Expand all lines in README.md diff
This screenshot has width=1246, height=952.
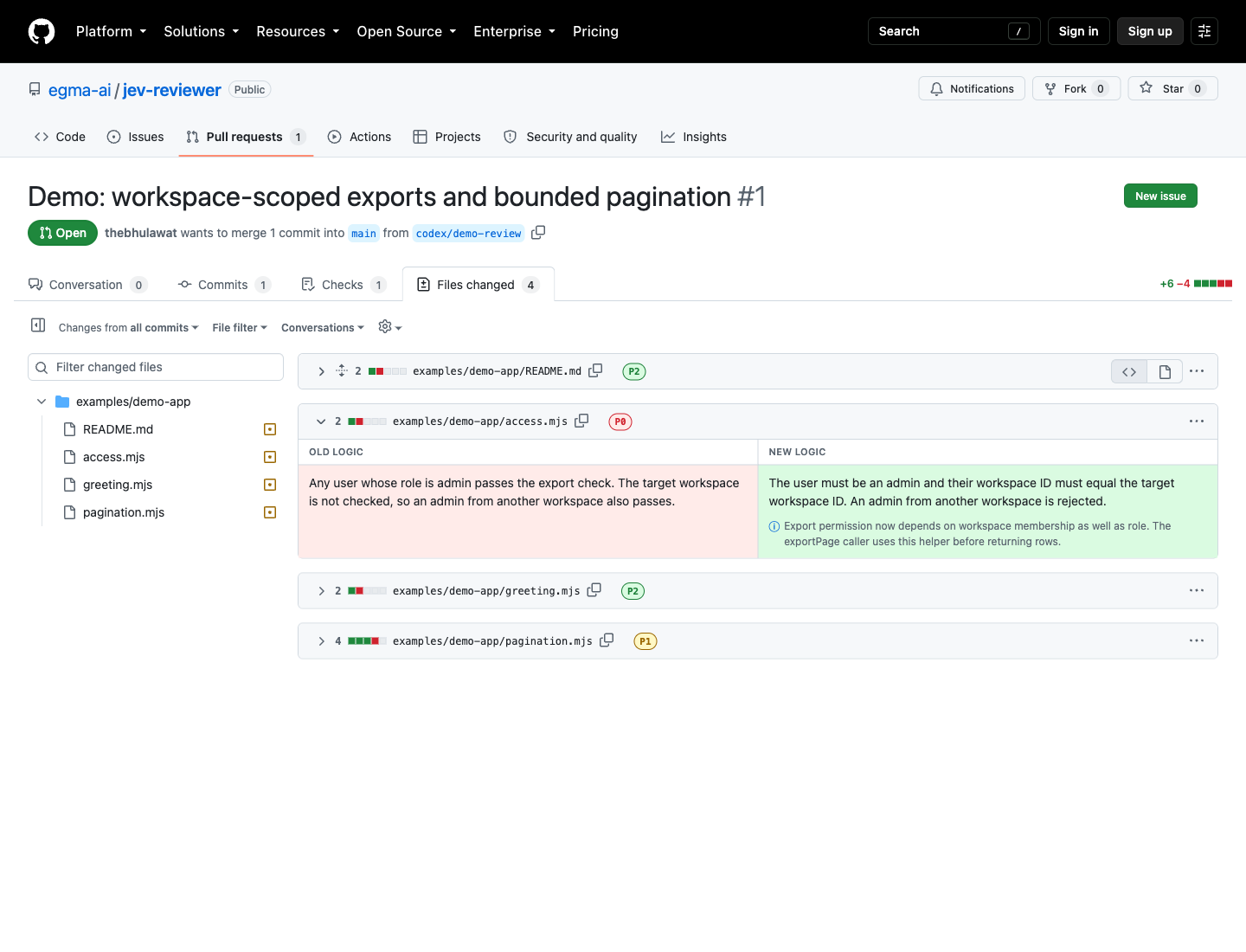pos(342,371)
